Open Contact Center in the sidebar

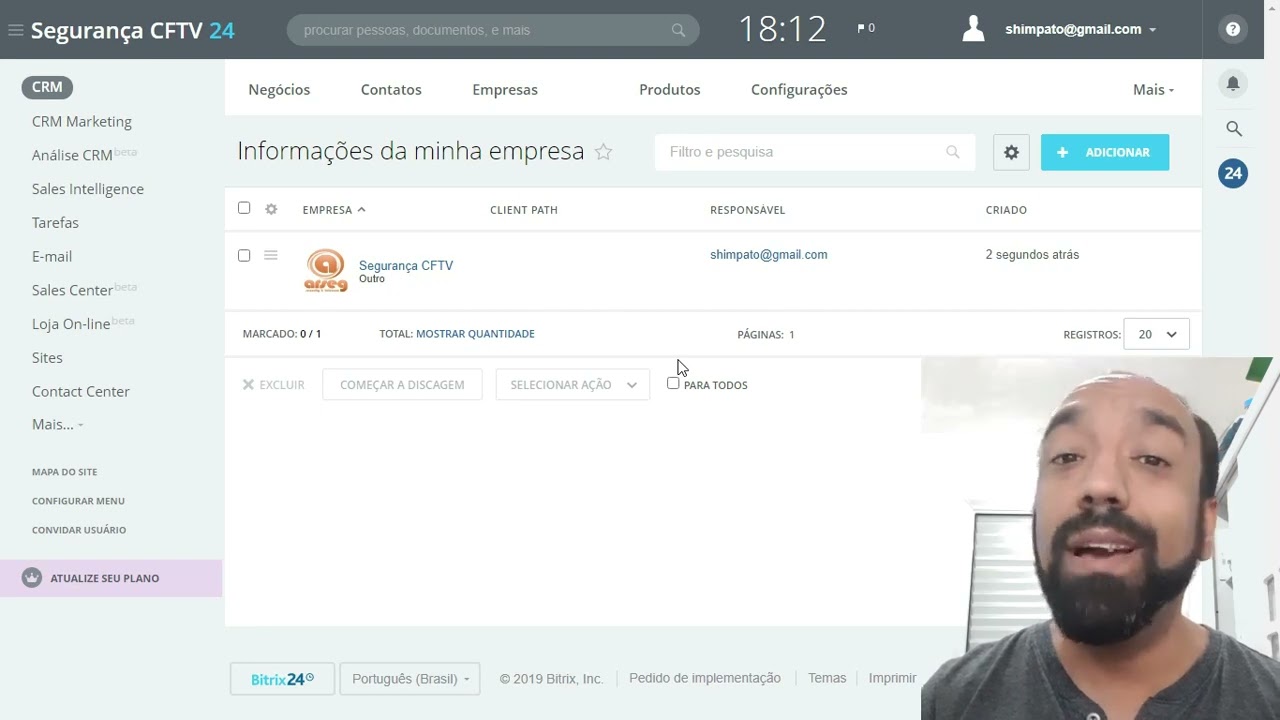81,391
